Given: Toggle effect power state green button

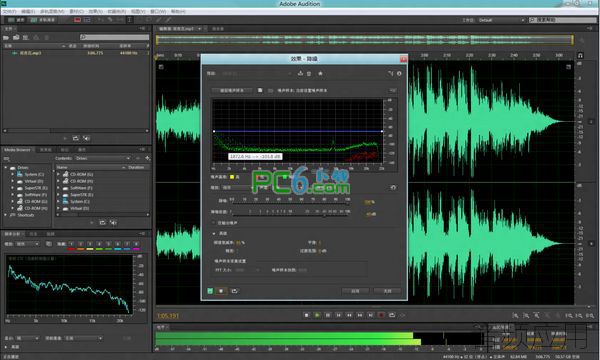Looking at the screenshot, I should click(x=210, y=291).
